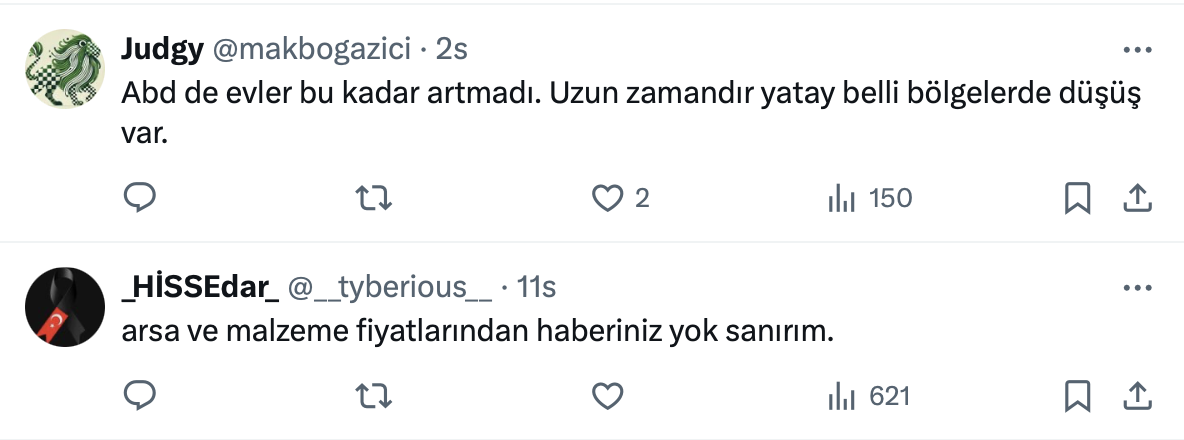Open Judgy's profile picture
1184x440 pixels.
(x=63, y=68)
